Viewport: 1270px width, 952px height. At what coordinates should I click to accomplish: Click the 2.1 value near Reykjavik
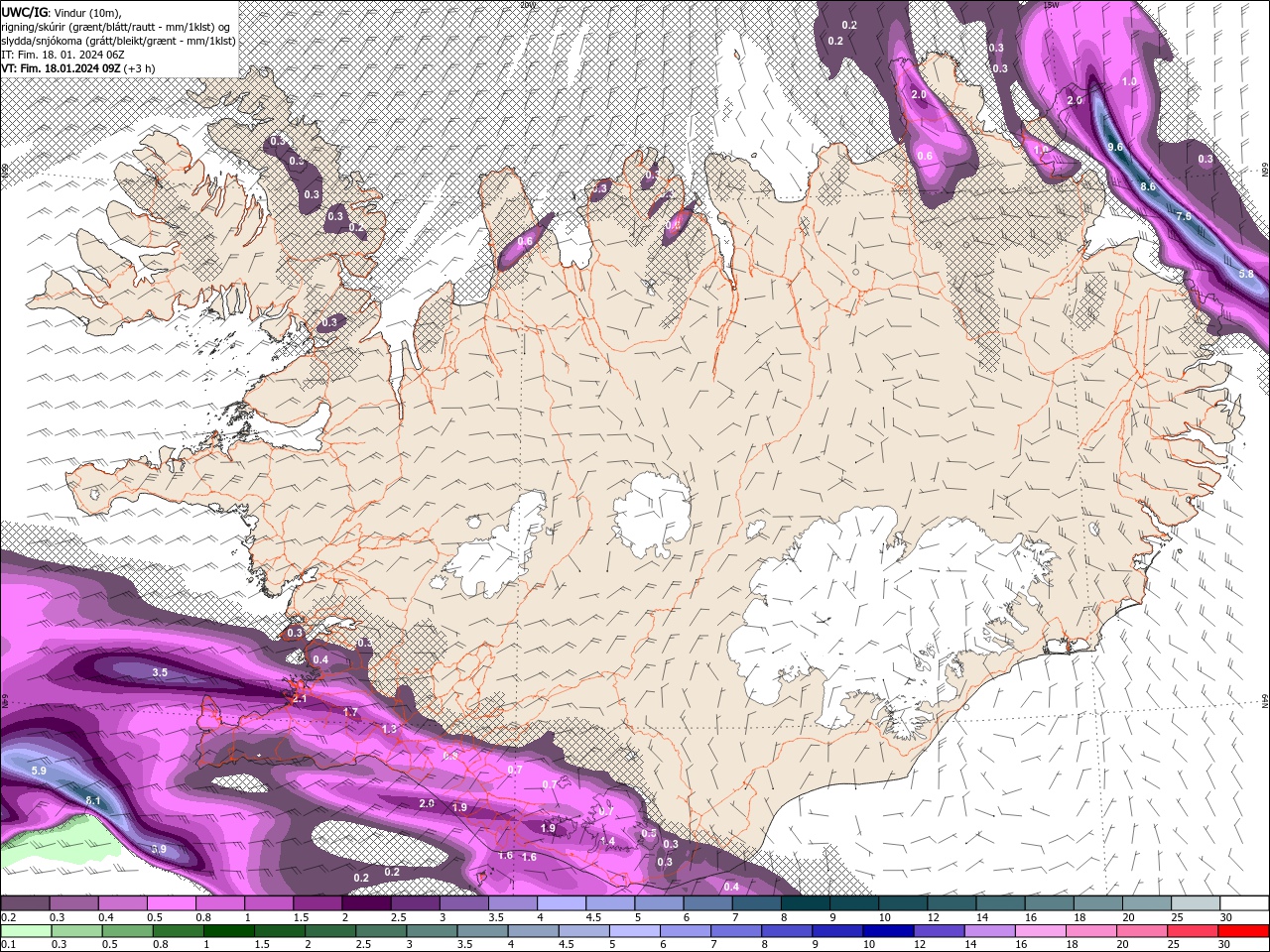click(301, 699)
